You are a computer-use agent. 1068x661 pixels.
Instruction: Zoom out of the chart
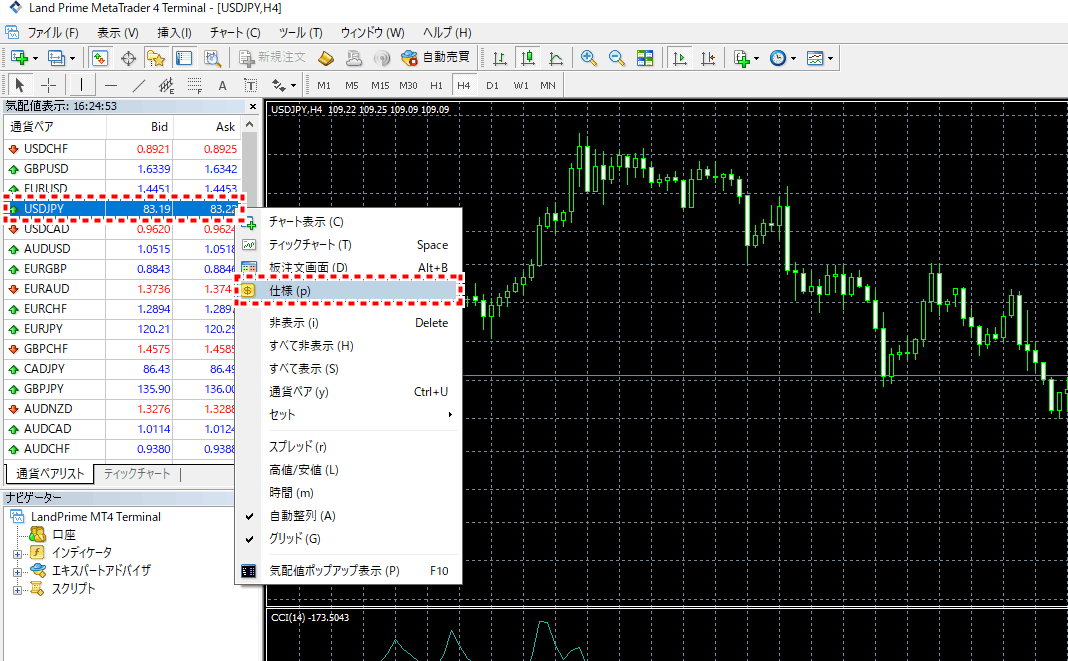pyautogui.click(x=616, y=58)
